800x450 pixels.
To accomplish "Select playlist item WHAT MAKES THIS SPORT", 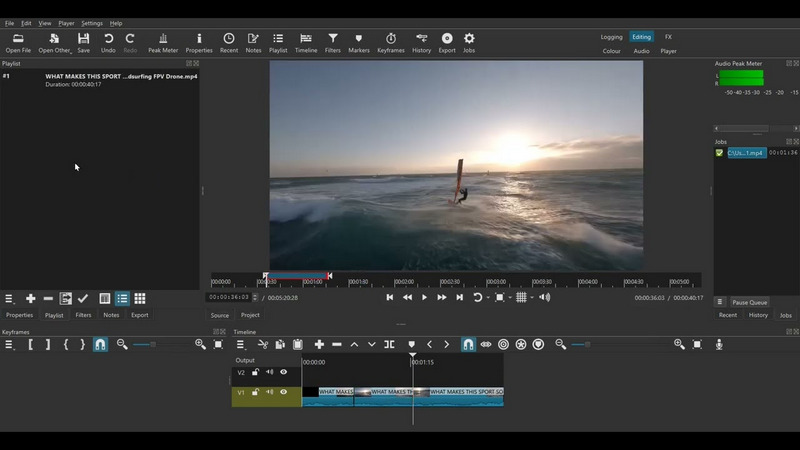I will click(x=100, y=80).
